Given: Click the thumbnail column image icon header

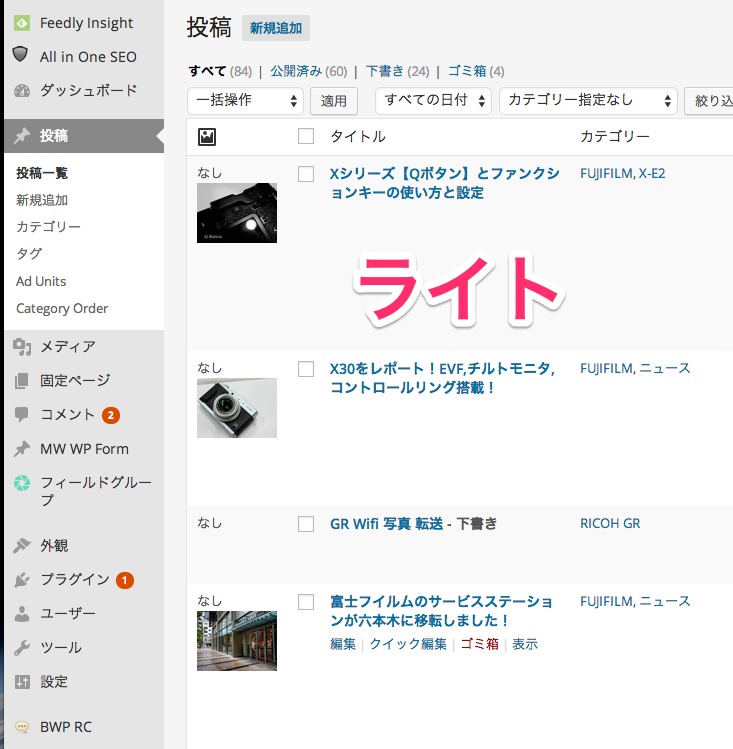Looking at the screenshot, I should click(x=207, y=137).
